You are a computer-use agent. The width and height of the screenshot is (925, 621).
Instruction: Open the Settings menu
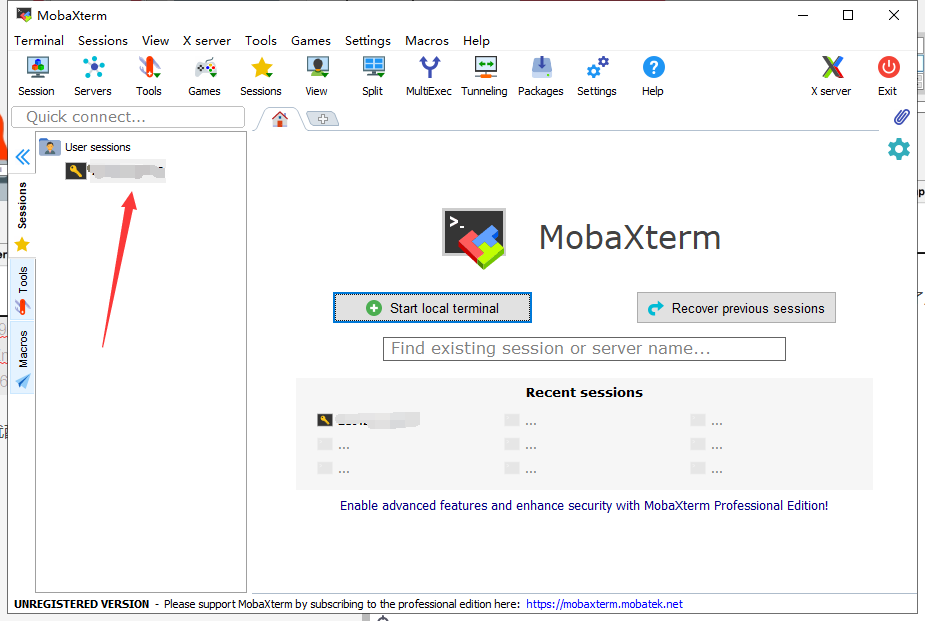[x=368, y=41]
